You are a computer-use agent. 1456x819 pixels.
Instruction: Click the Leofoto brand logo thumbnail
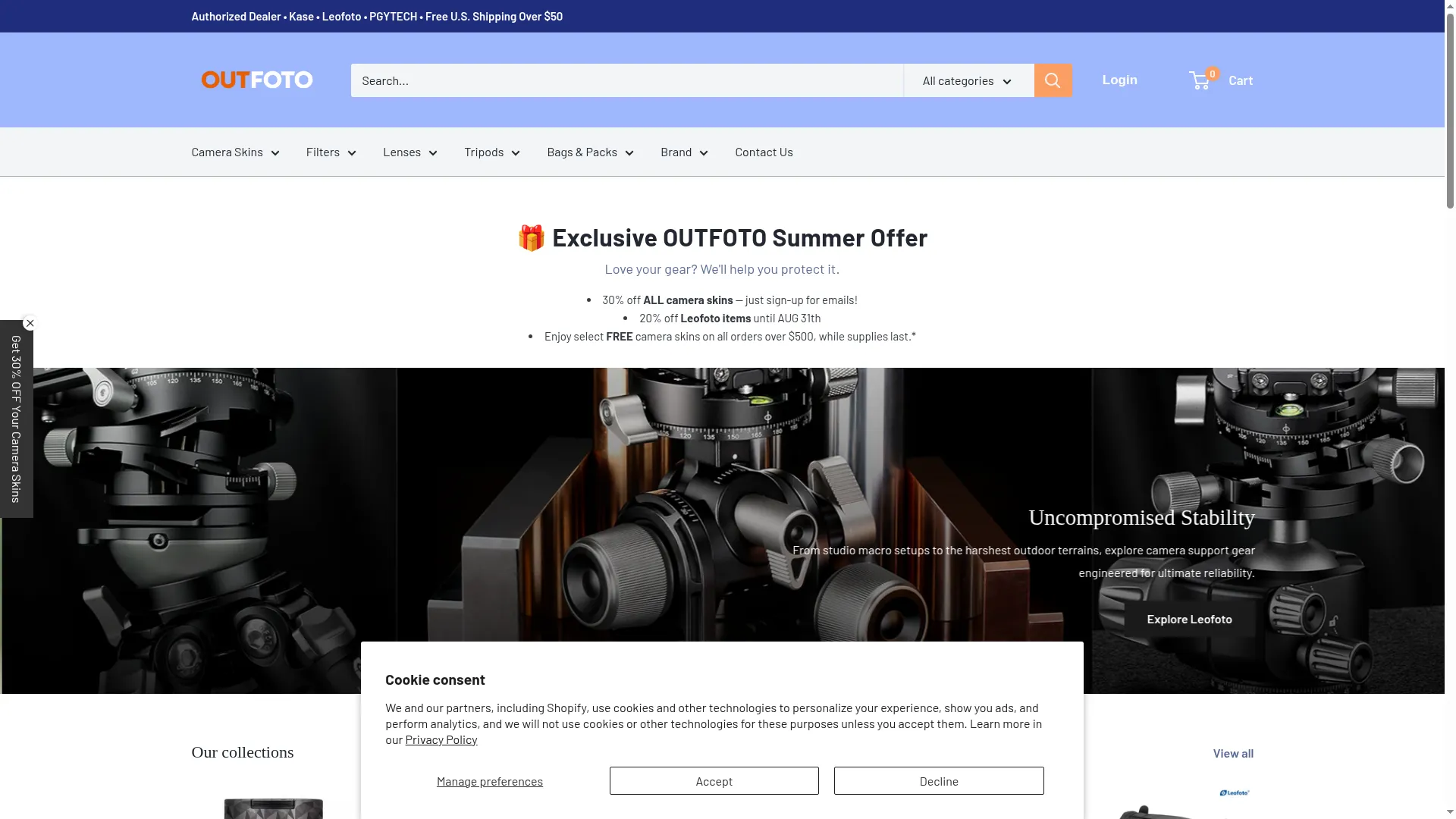1234,792
